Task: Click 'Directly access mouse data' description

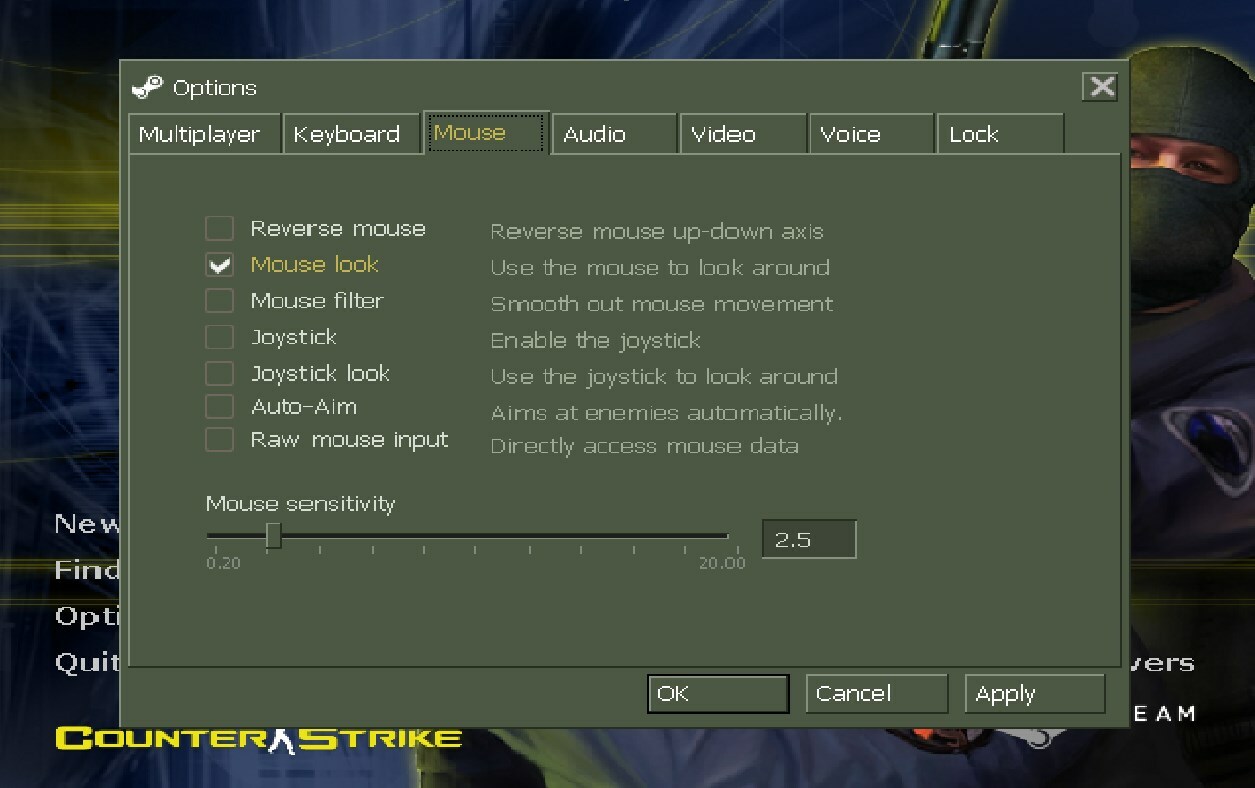Action: click(x=644, y=446)
